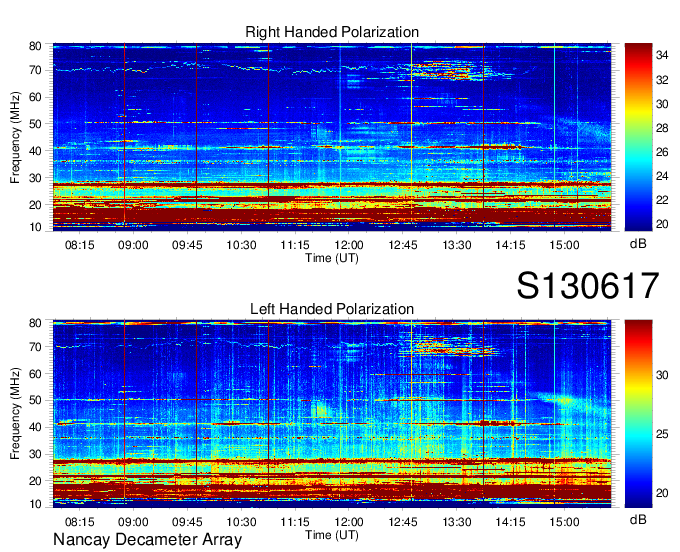
Task: Click the lower plot's color scale bar
Action: 638,414
